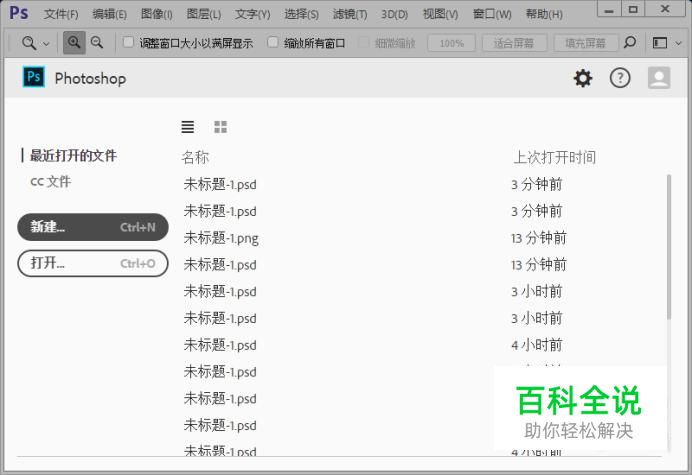Screen dimensions: 692x475
Task: Open the 3D(D) menu
Action: click(x=395, y=15)
